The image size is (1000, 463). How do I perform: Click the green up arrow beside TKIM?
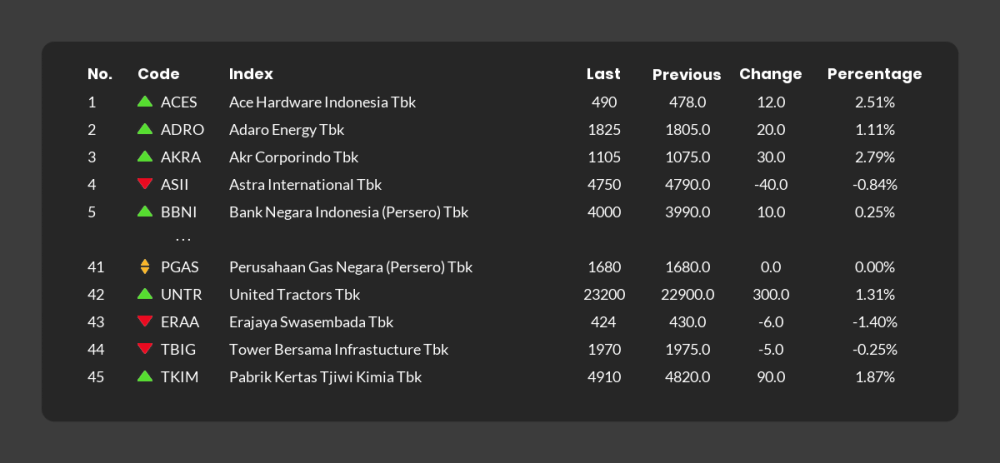(145, 376)
